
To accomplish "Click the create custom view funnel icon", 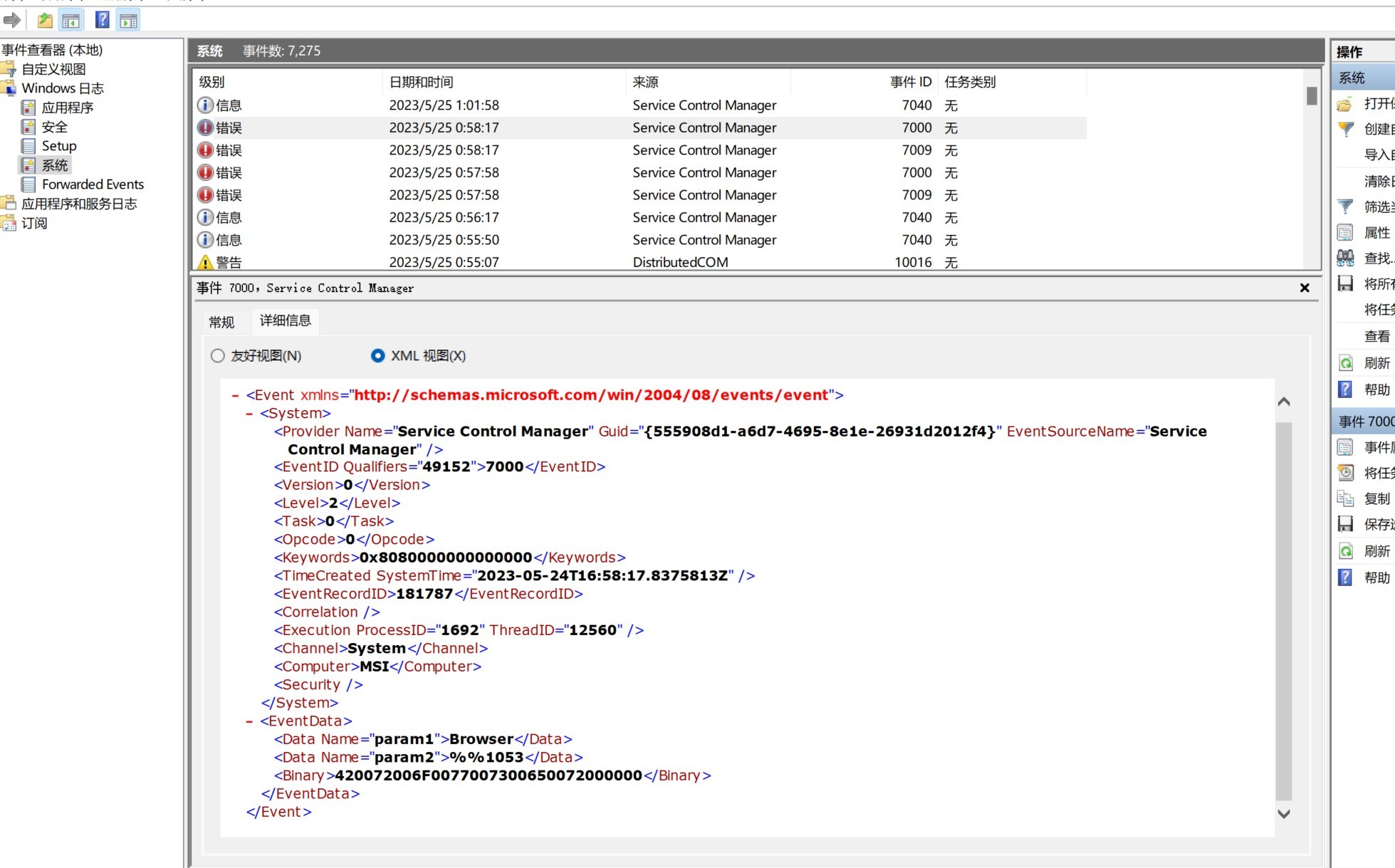I will coord(1345,129).
